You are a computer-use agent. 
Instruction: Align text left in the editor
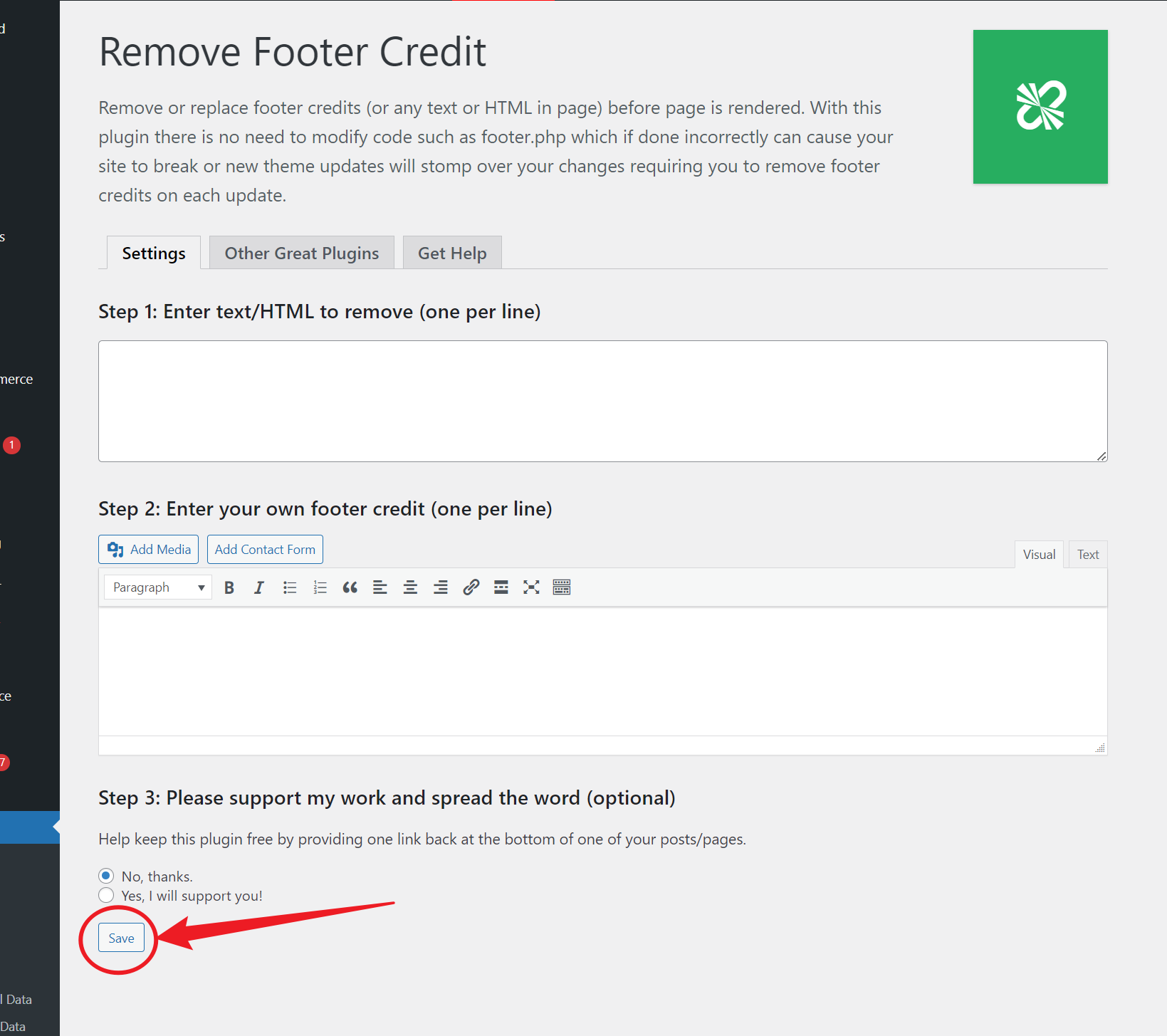click(380, 587)
